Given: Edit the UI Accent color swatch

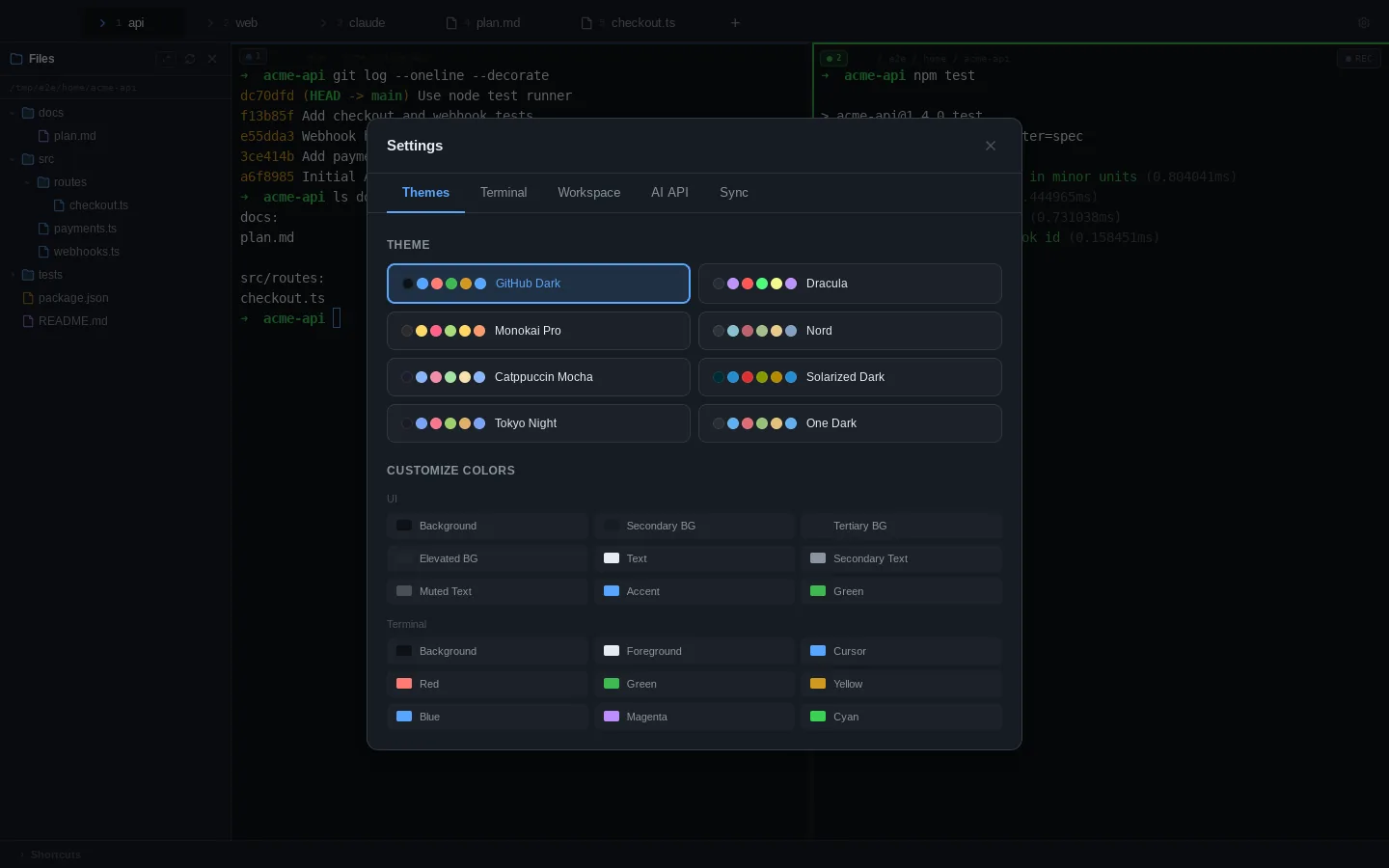Looking at the screenshot, I should point(612,591).
